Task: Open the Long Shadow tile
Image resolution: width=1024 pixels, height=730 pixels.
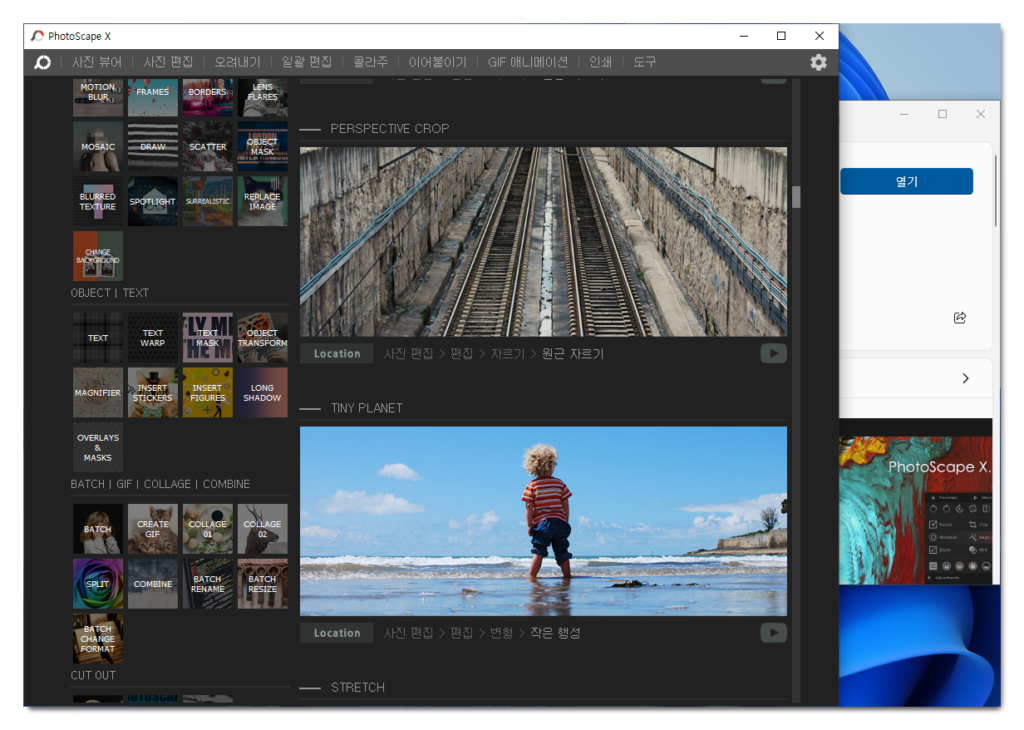Action: (x=263, y=392)
